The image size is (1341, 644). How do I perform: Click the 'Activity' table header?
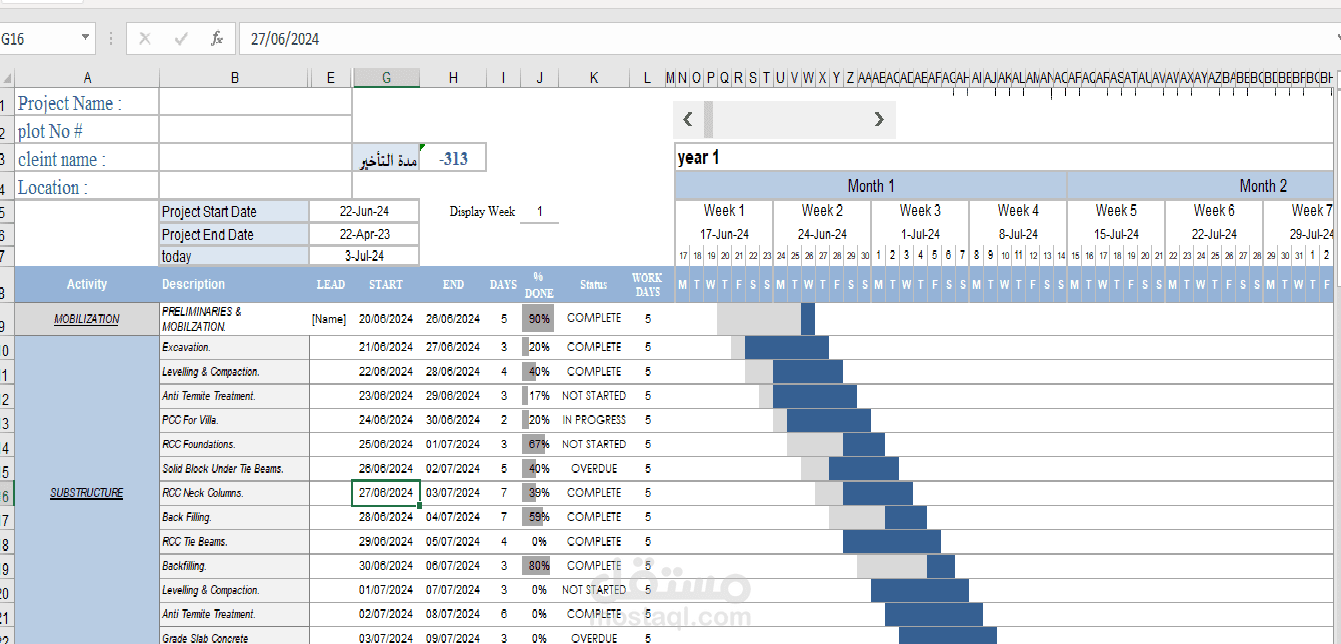click(87, 284)
